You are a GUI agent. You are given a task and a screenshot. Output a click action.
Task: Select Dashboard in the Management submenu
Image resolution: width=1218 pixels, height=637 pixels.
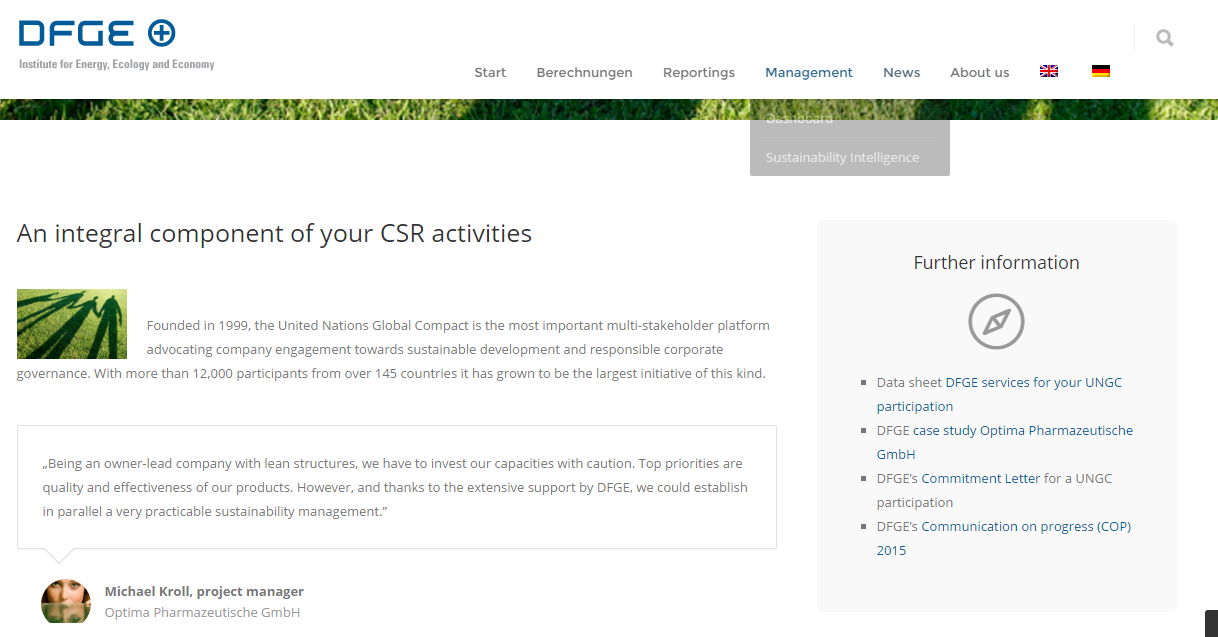(x=799, y=119)
